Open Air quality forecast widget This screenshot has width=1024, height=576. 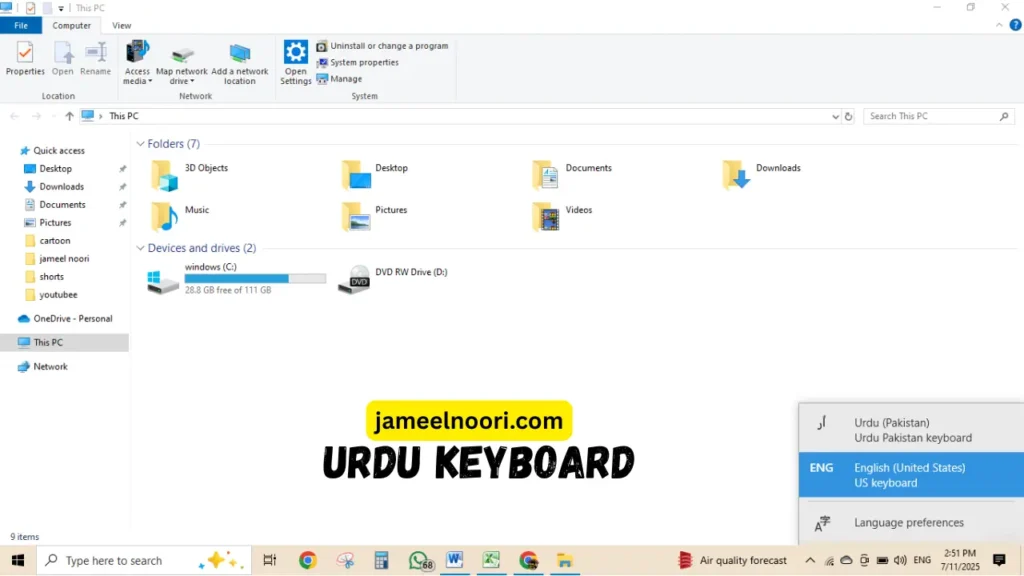(x=732, y=560)
